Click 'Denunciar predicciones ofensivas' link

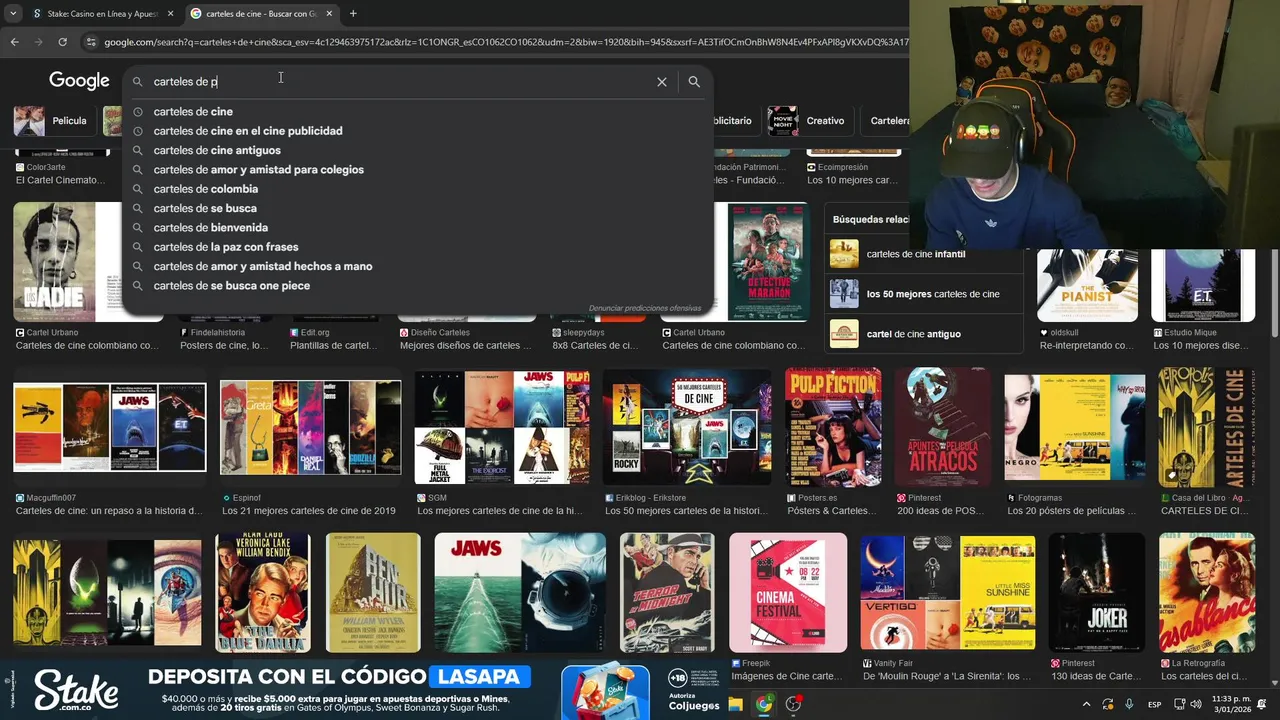[644, 308]
